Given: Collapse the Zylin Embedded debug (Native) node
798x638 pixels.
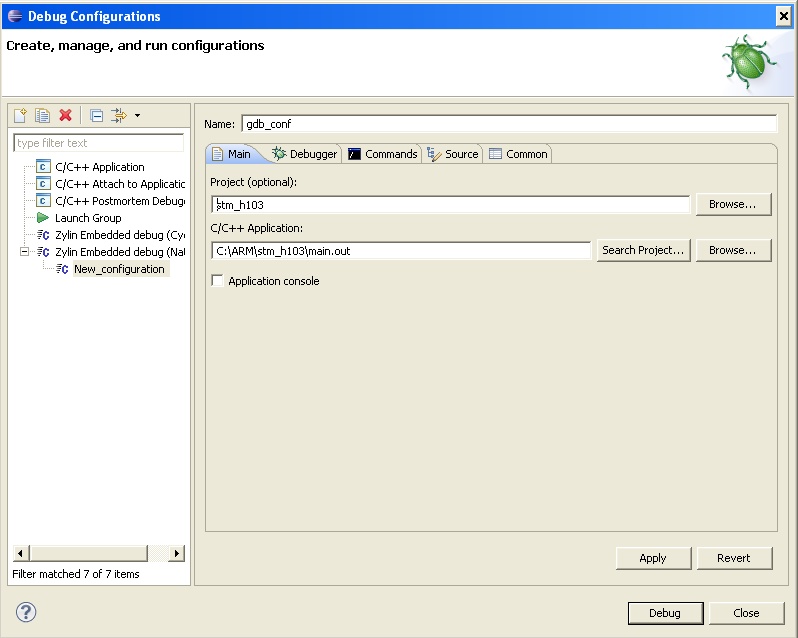Looking at the screenshot, I should (25, 252).
